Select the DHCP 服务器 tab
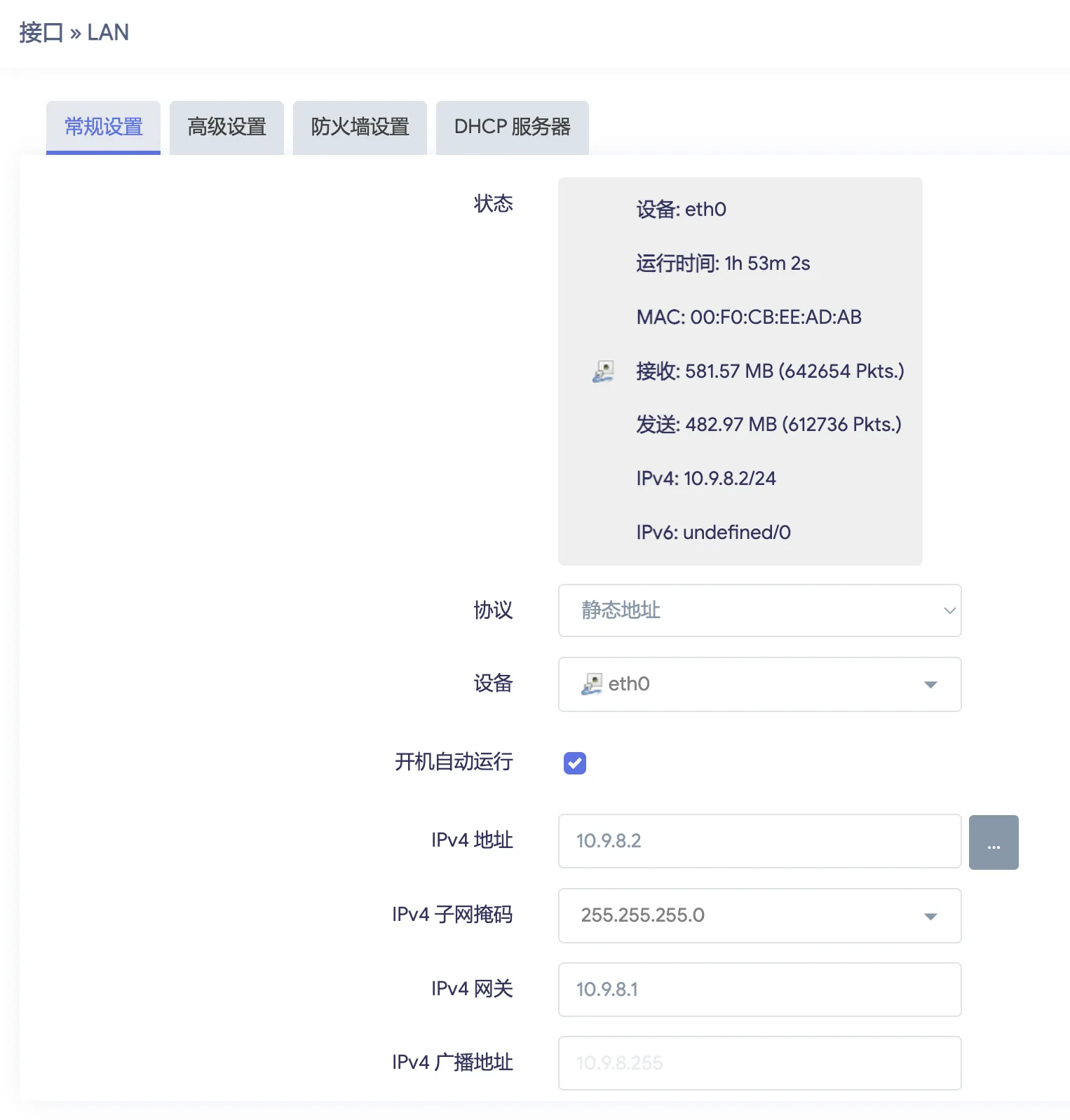Screen dimensions: 1070x1120 [x=512, y=127]
